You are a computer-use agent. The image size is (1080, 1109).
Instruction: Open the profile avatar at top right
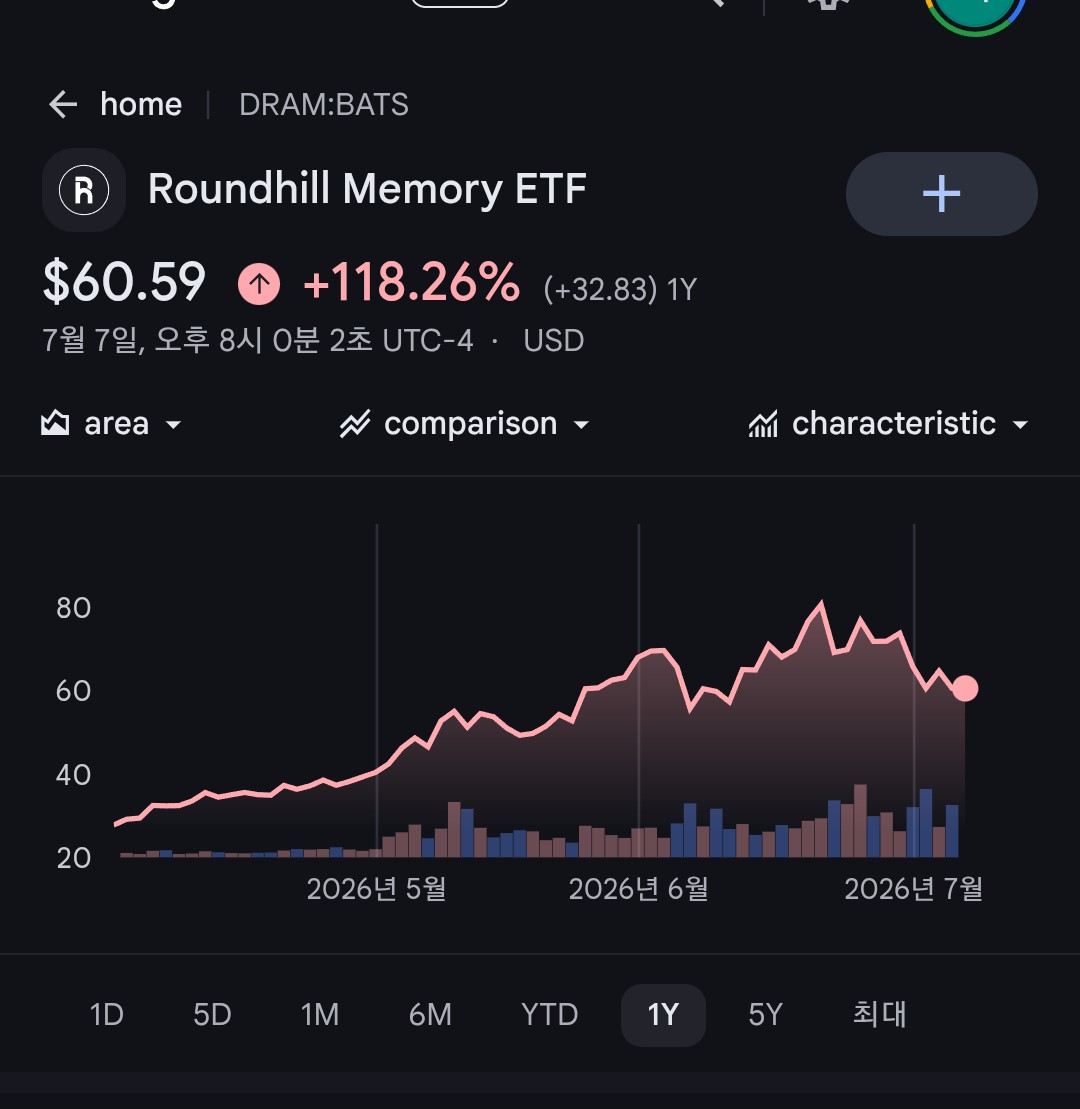tap(976, 7)
